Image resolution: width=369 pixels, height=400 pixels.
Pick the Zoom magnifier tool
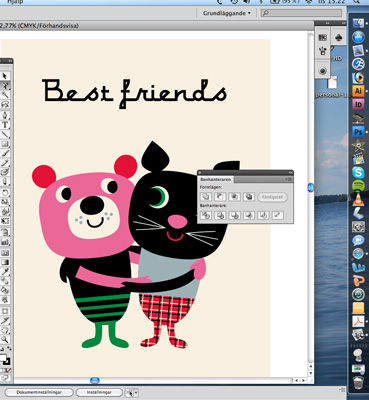[x=5, y=340]
